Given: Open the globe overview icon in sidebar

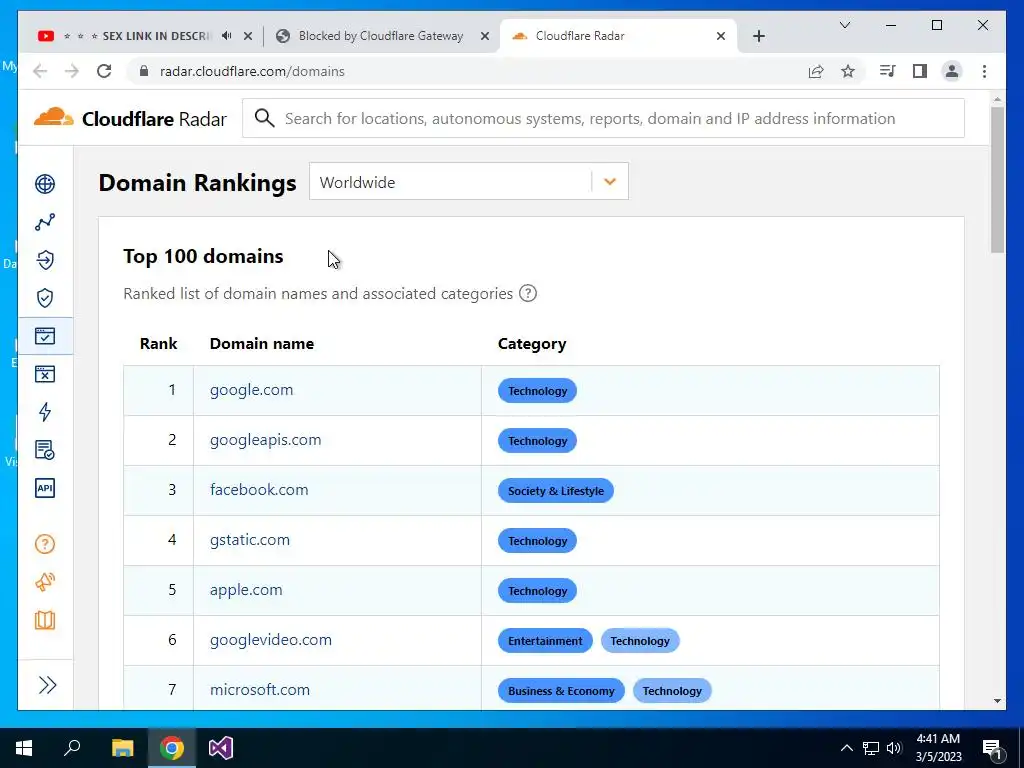Looking at the screenshot, I should [45, 184].
